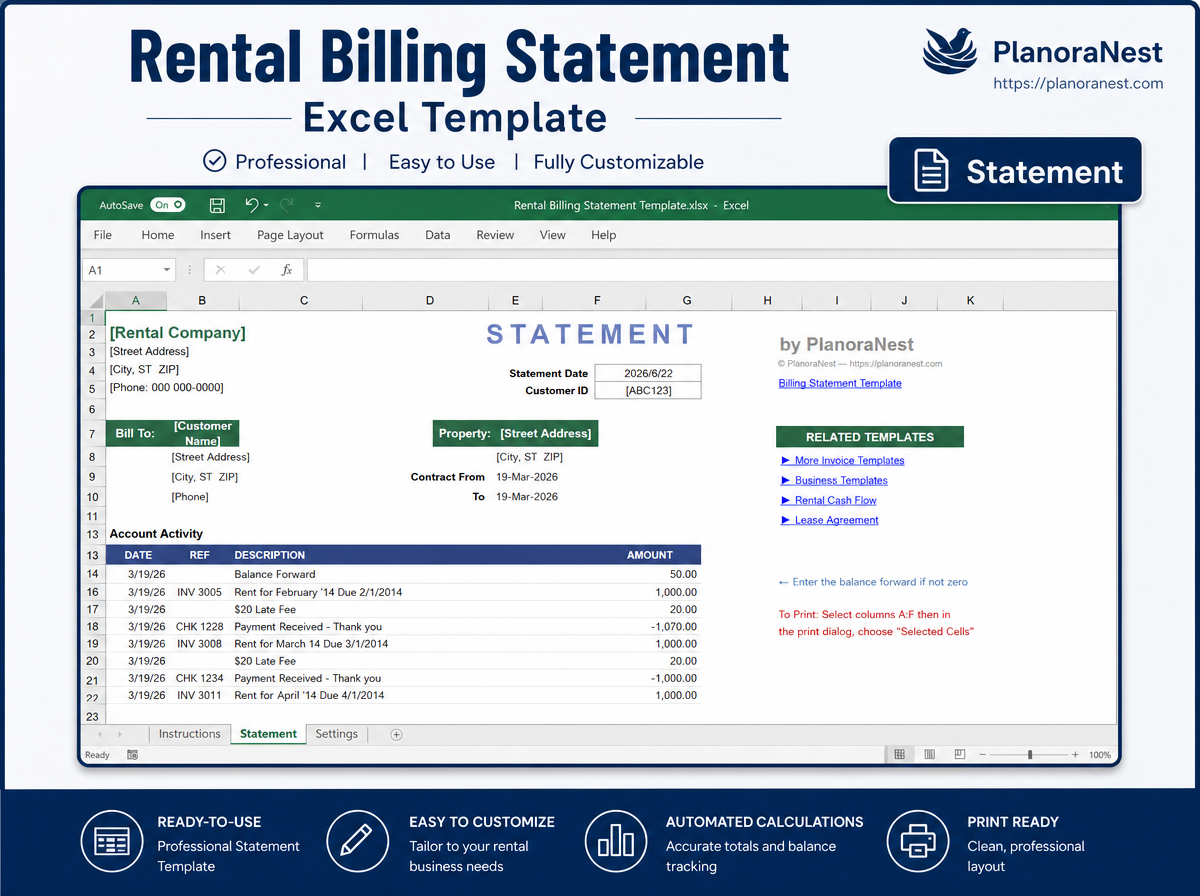Switch to the Statement sheet tab
Screen dimensions: 1200x896
click(x=268, y=734)
